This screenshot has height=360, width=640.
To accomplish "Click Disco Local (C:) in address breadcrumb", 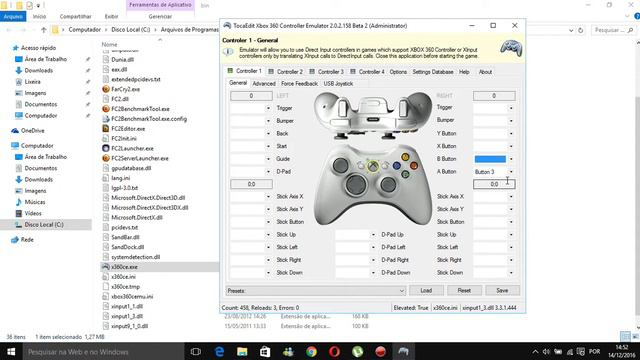I will 131,30.
